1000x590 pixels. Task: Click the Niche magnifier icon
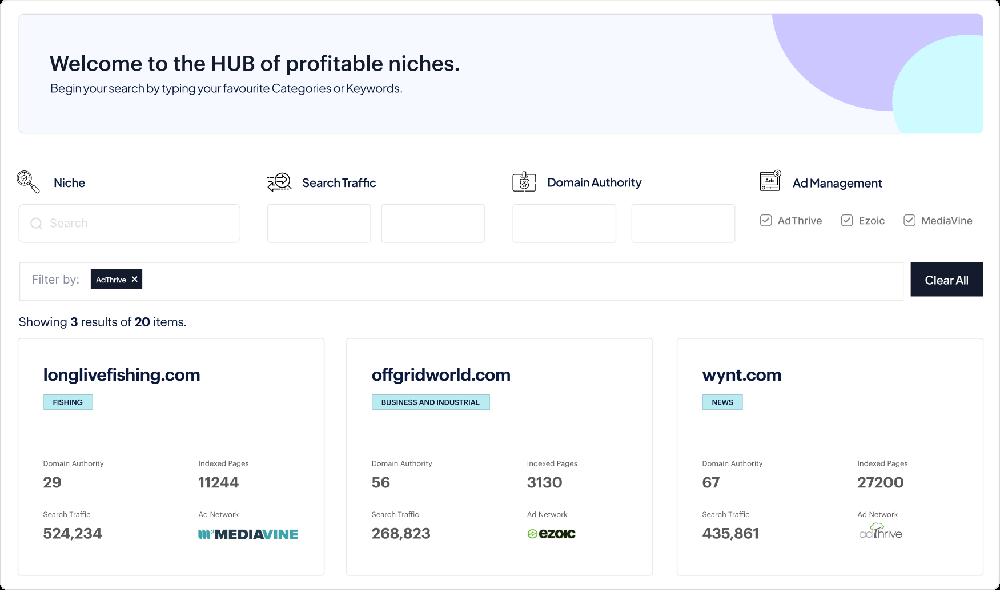pos(26,180)
